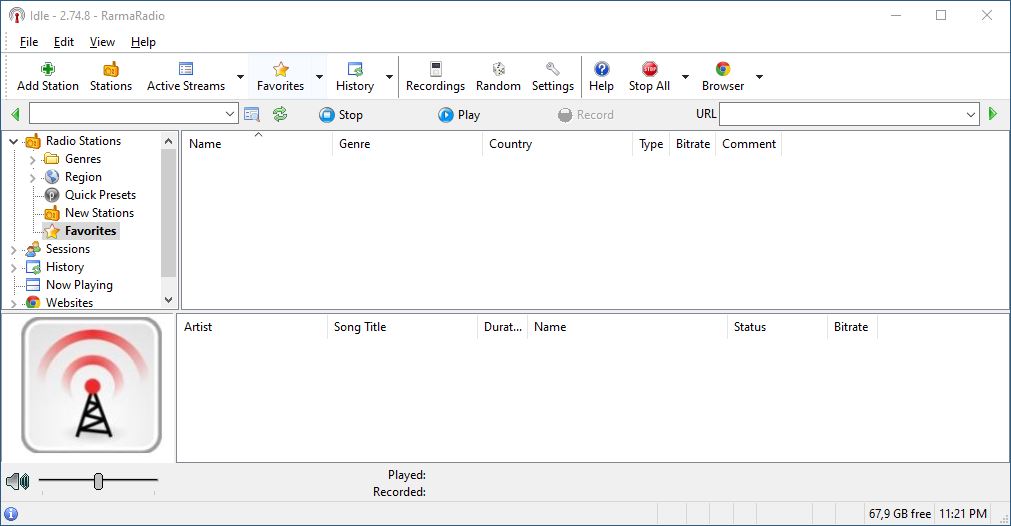Image resolution: width=1011 pixels, height=526 pixels.
Task: Click the radio tower logo image
Action: pos(92,385)
